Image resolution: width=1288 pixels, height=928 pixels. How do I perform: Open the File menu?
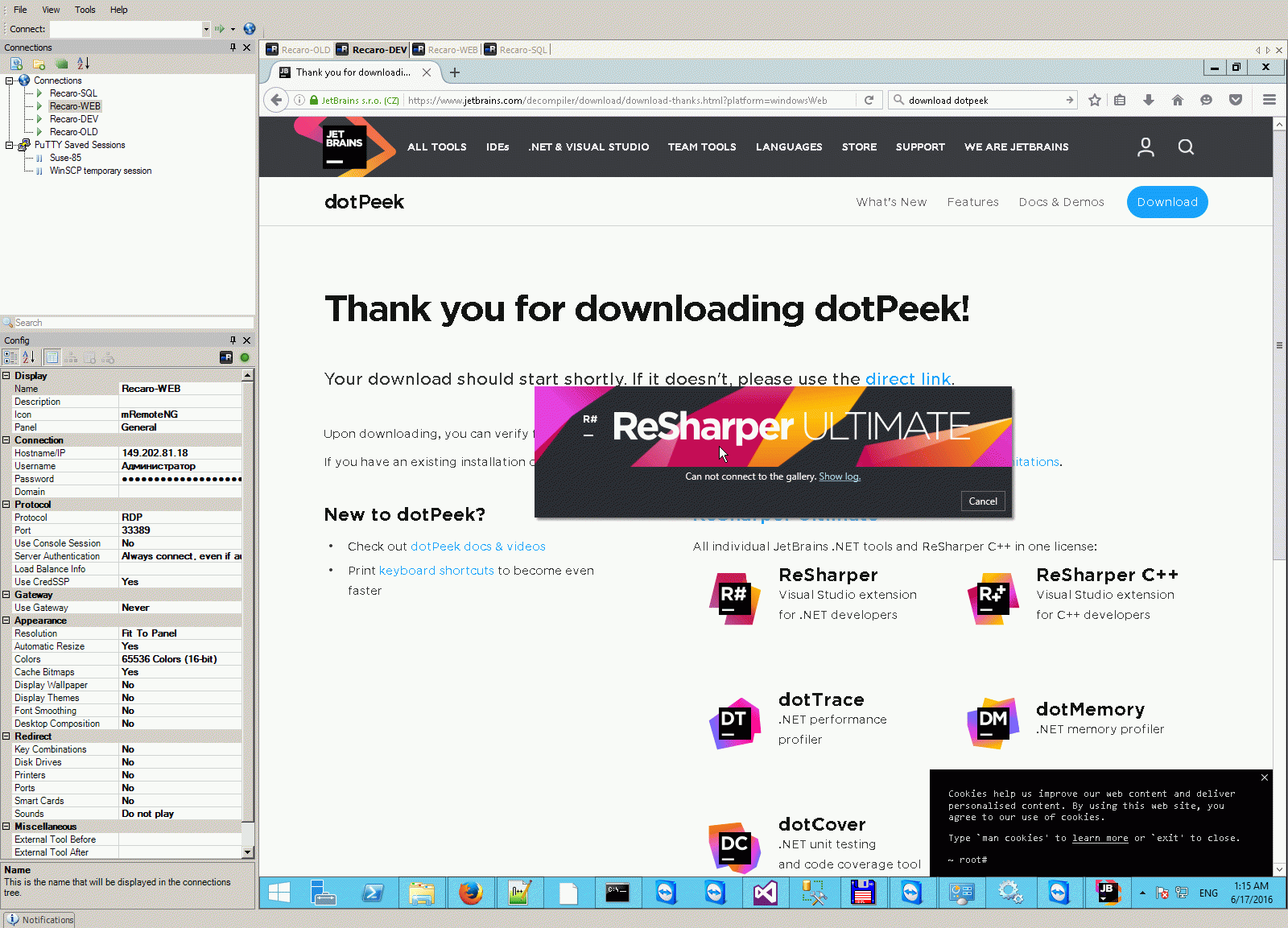pyautogui.click(x=20, y=10)
